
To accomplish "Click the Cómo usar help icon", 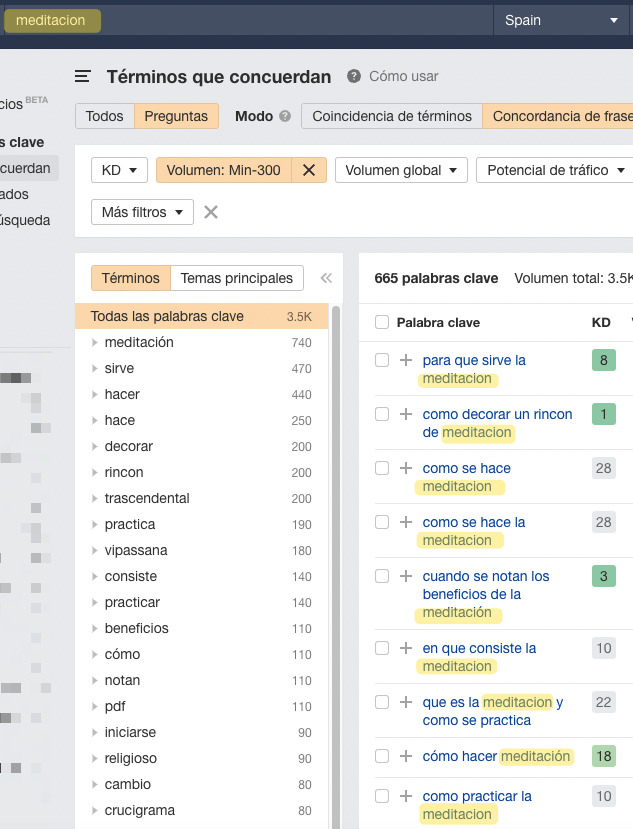I will coord(354,77).
